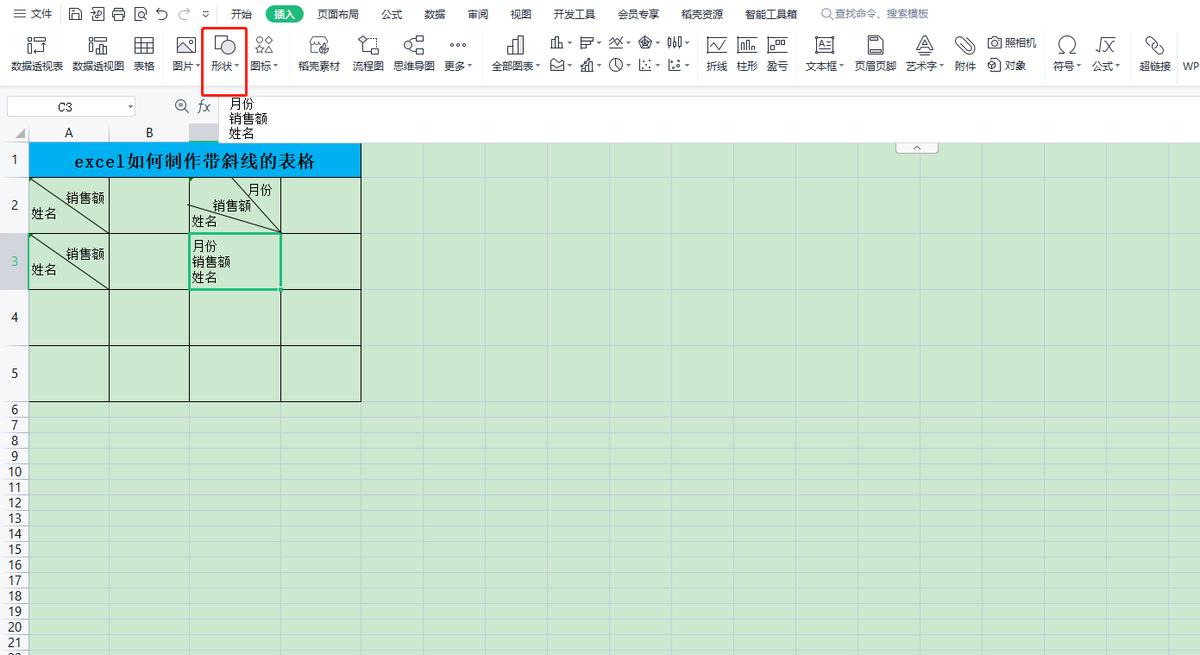Switch to the 审阅 tab

[478, 14]
